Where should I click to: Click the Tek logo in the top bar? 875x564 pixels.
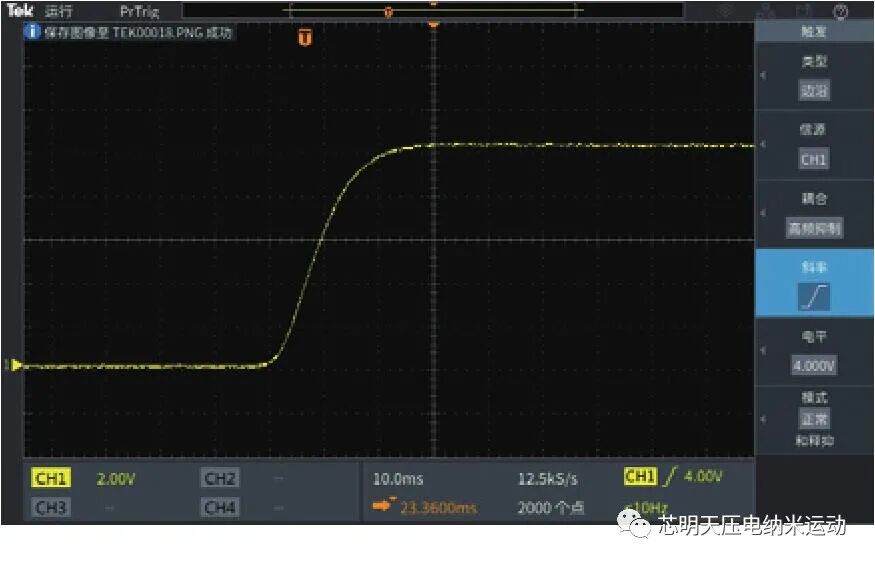[x=21, y=10]
